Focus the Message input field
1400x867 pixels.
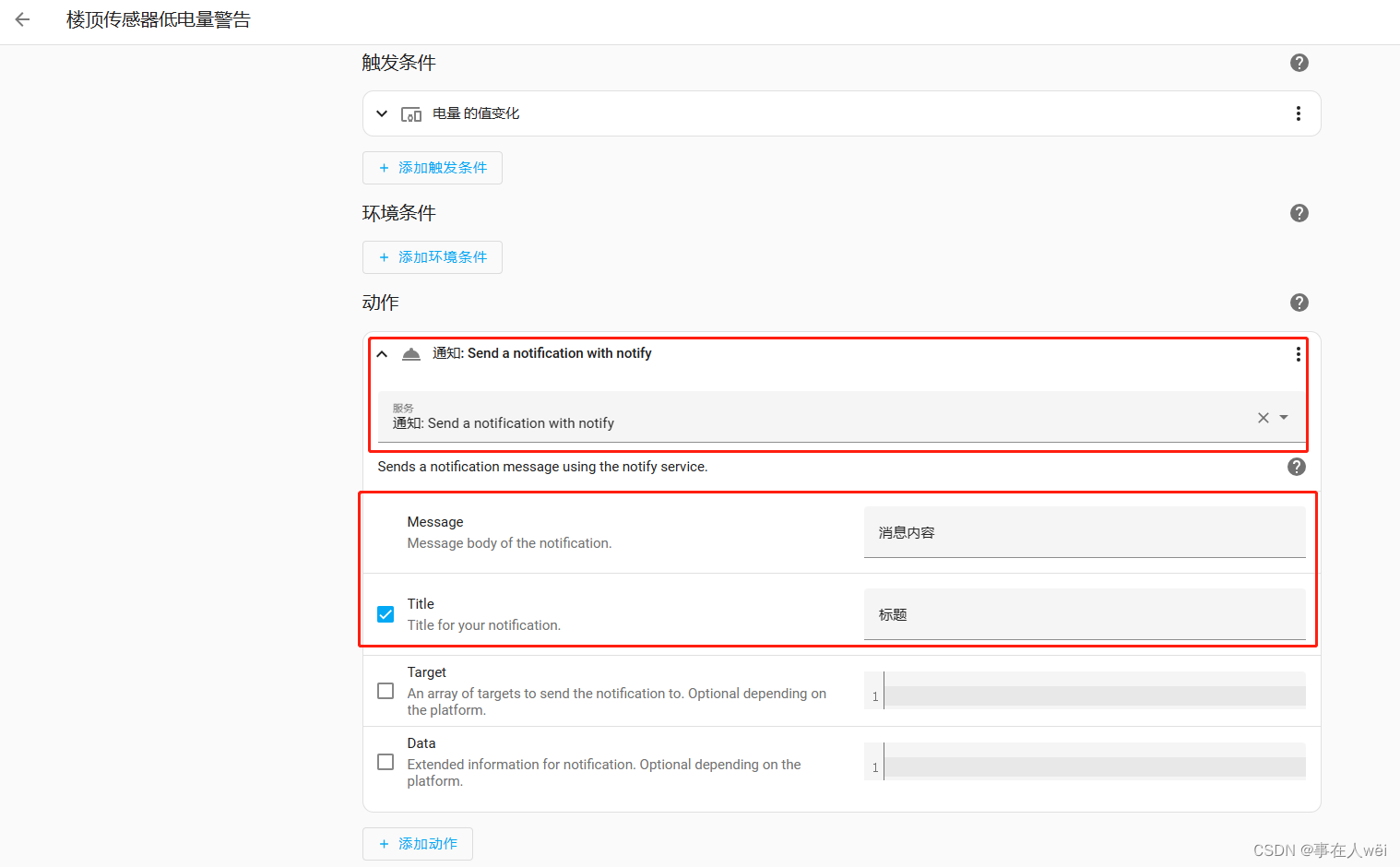point(1085,532)
